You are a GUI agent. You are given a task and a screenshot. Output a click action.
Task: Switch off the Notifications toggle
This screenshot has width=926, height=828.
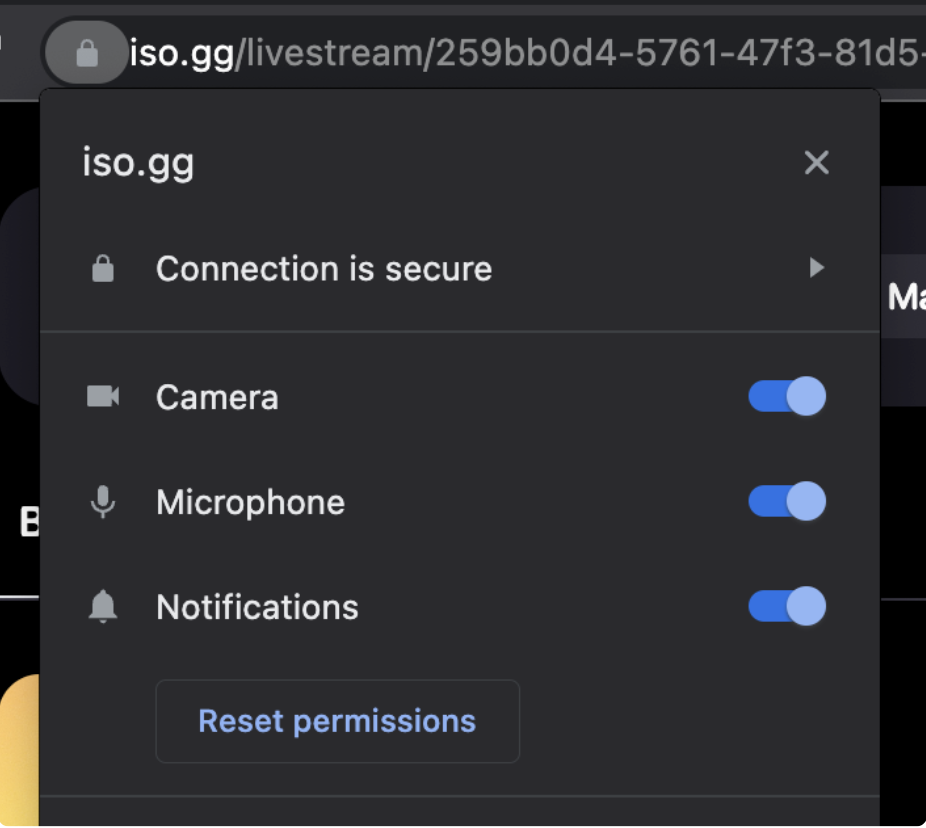(x=787, y=607)
